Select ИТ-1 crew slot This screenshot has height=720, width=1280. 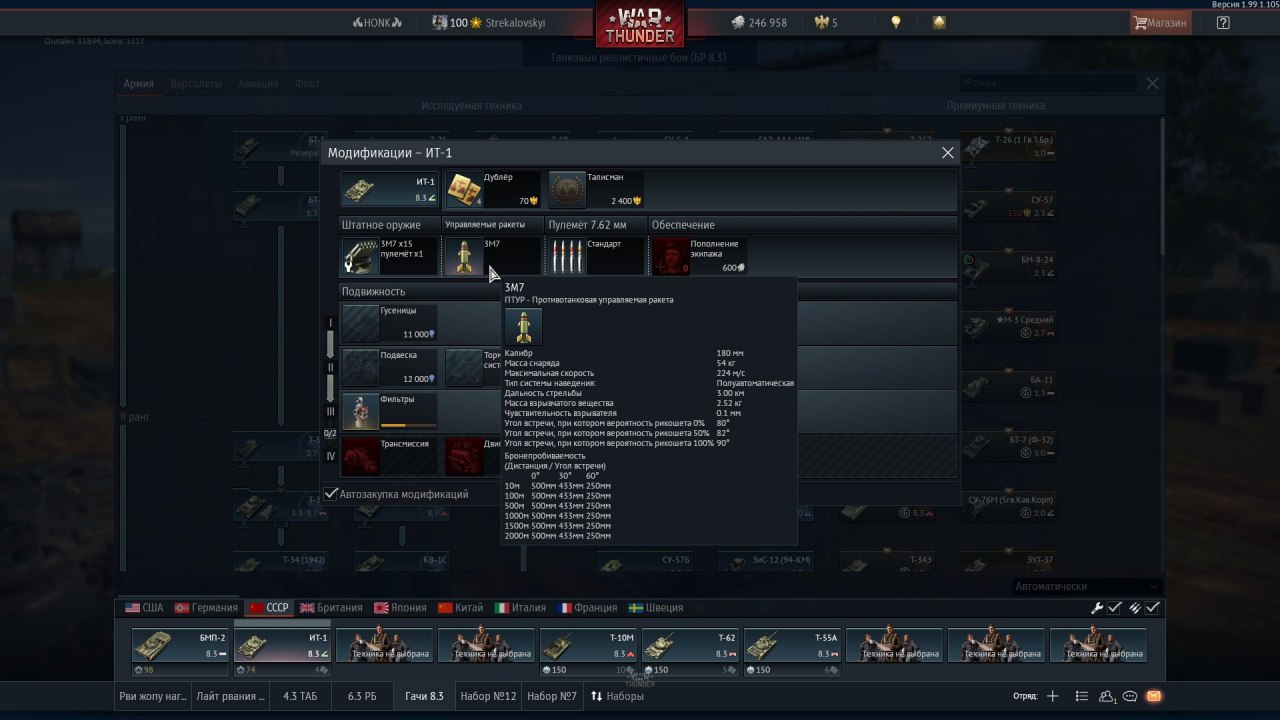[283, 645]
